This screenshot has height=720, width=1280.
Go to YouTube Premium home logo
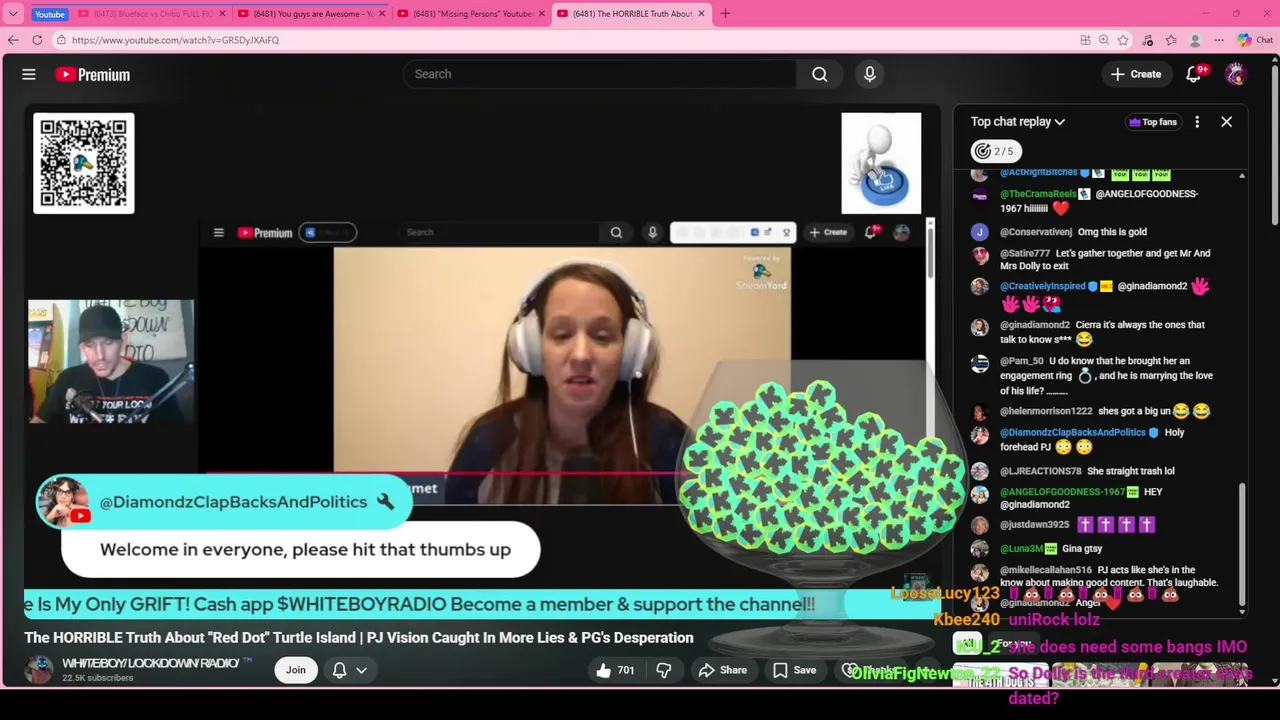pos(92,75)
